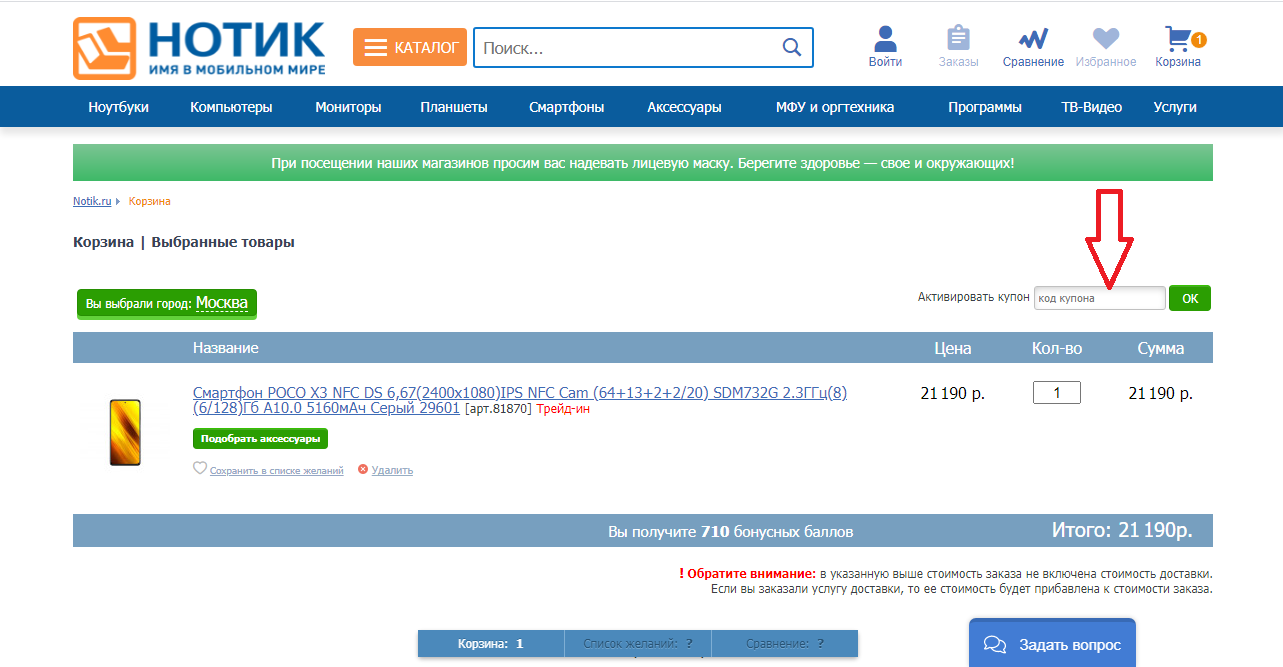Click Подобрать аксессуары button
The width and height of the screenshot is (1283, 667).
(x=260, y=438)
